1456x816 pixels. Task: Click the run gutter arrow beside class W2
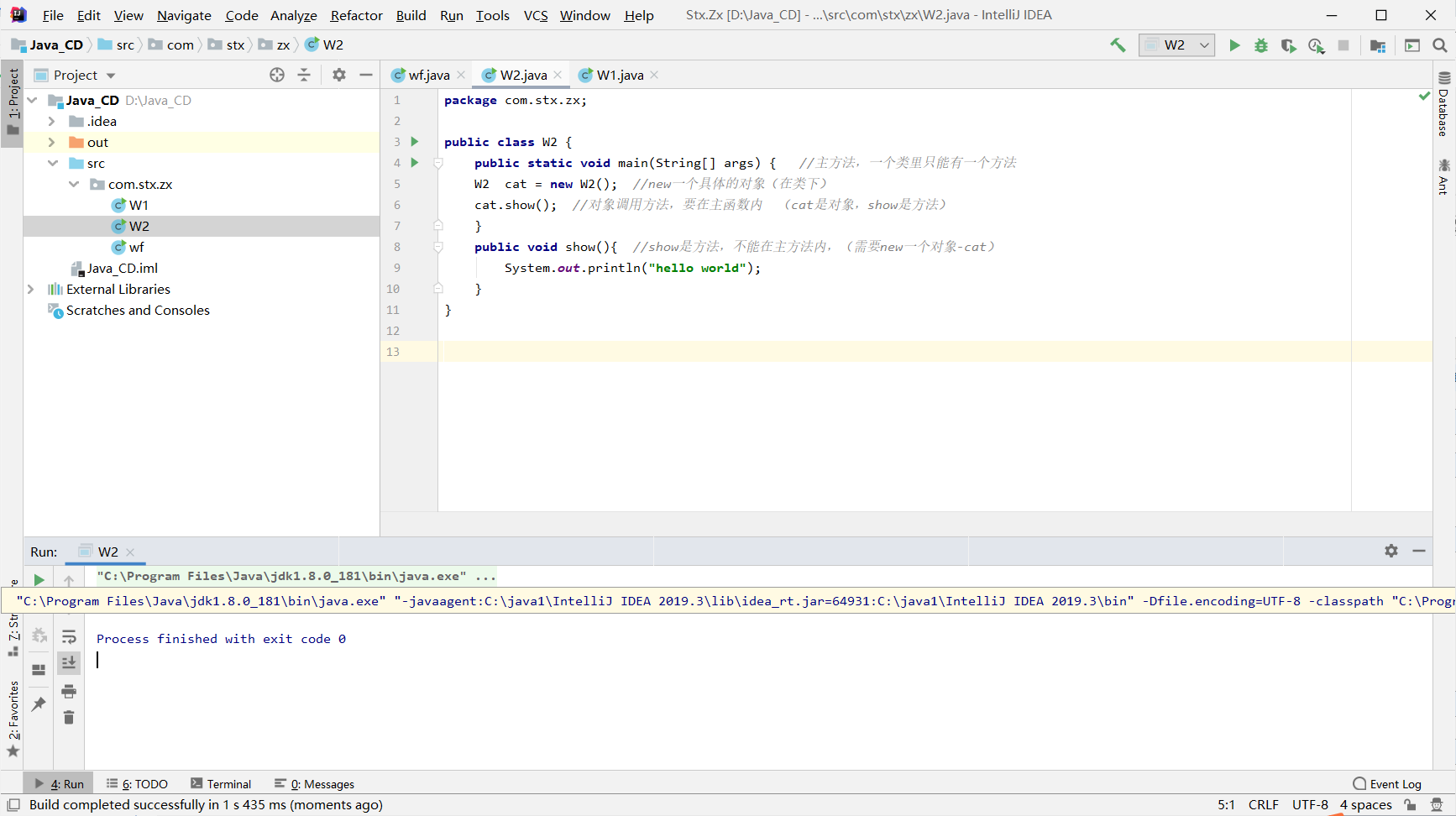coord(415,142)
